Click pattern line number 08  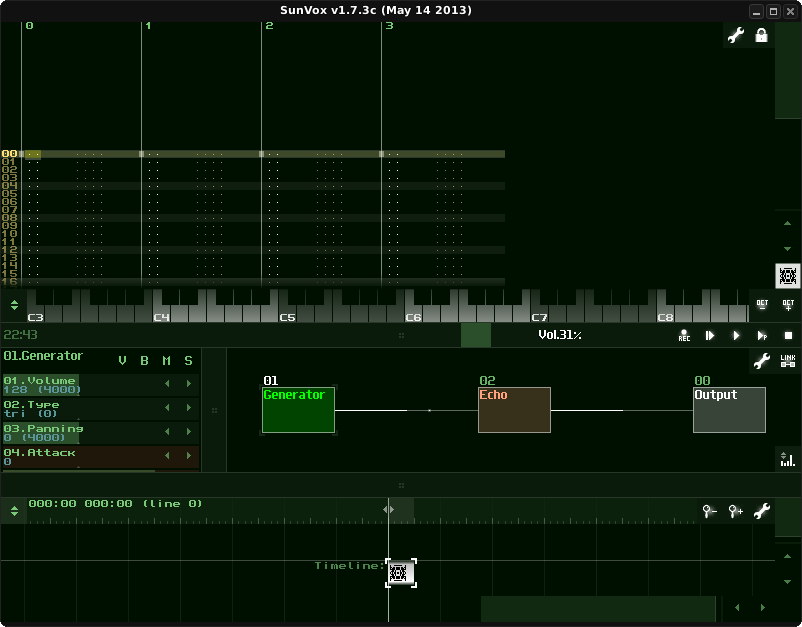10,218
